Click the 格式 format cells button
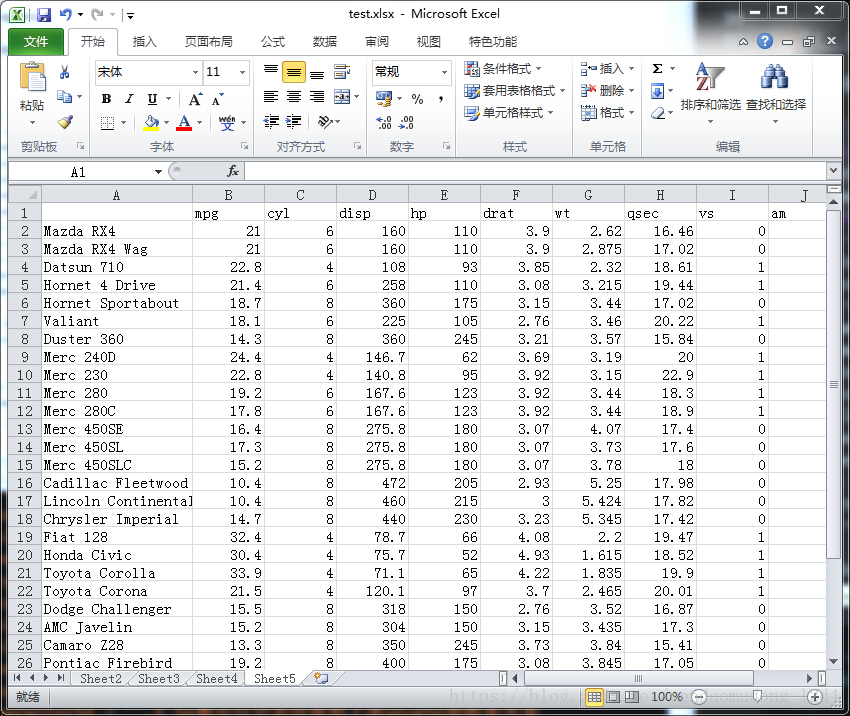 (x=607, y=113)
